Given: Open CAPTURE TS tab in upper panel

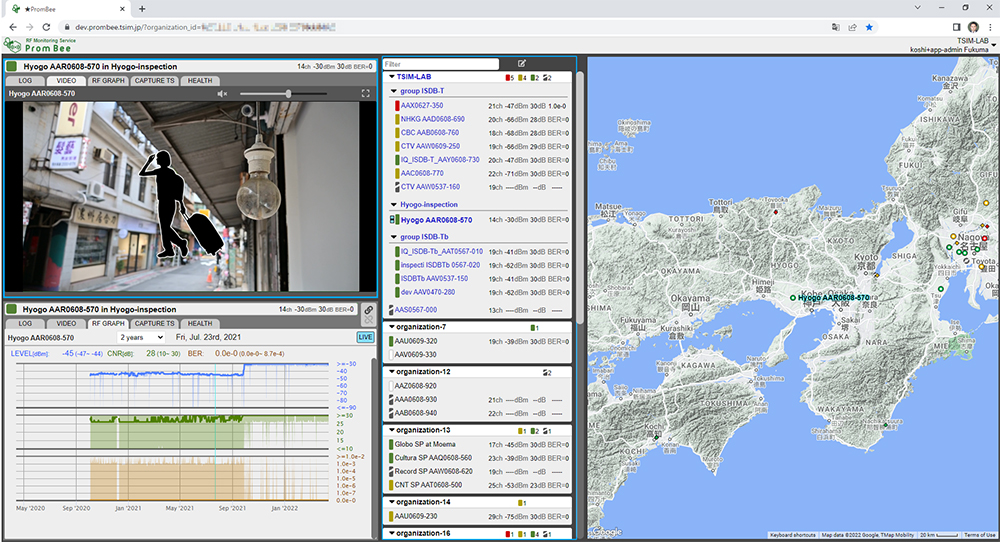Looking at the screenshot, I should tap(154, 81).
